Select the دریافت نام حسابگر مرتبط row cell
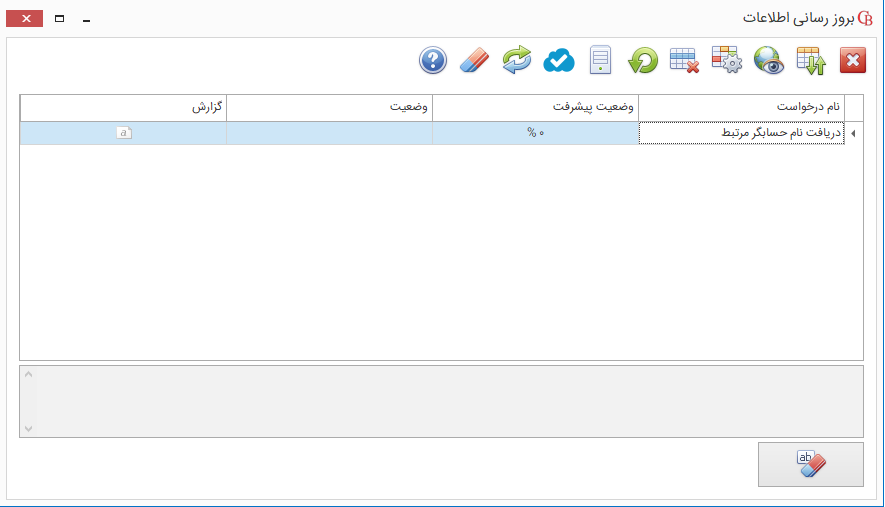Image resolution: width=885 pixels, height=507 pixels. point(741,133)
